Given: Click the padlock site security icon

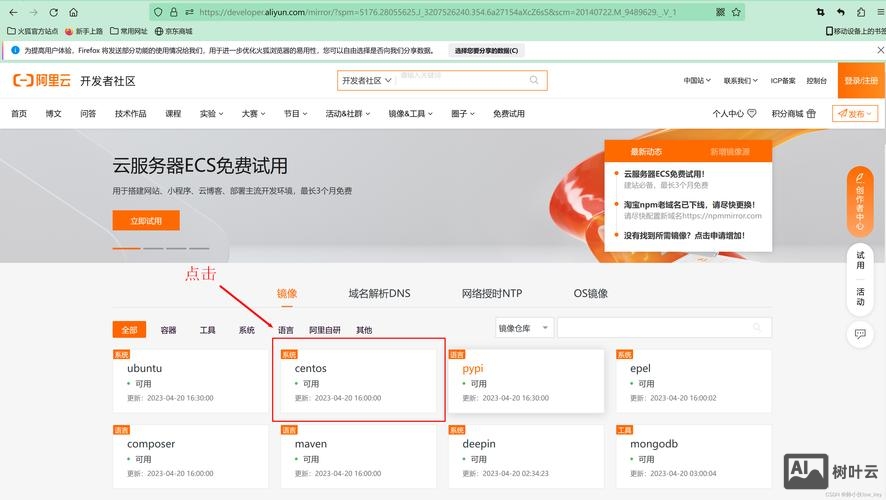Looking at the screenshot, I should pos(173,12).
